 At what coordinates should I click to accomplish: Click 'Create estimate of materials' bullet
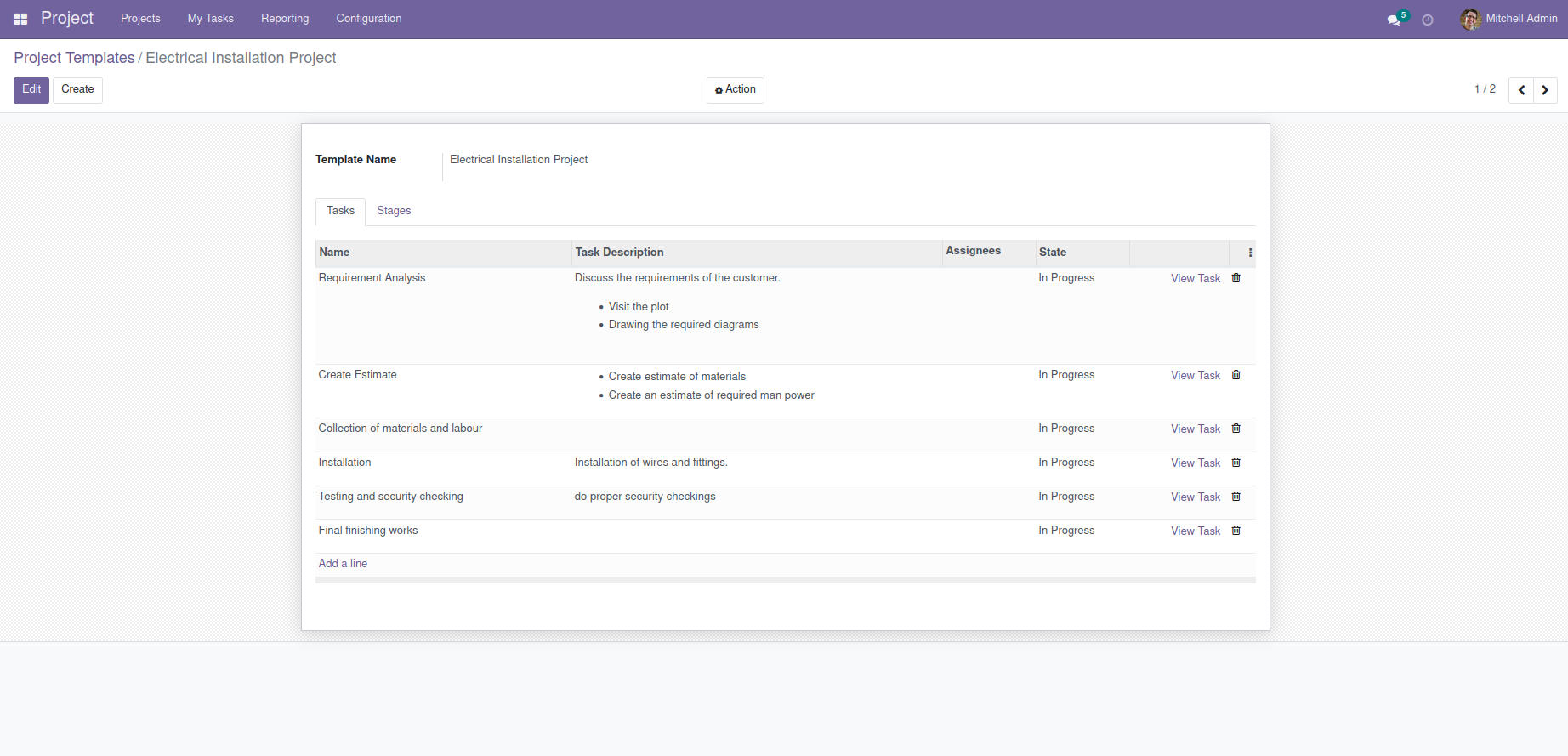677,377
